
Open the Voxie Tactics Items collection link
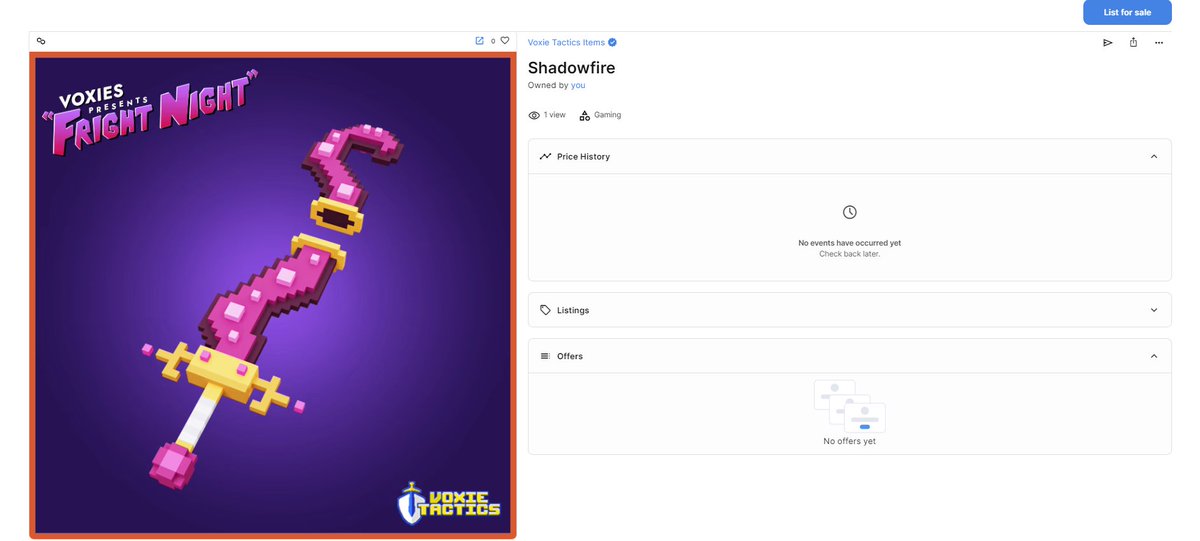[566, 42]
